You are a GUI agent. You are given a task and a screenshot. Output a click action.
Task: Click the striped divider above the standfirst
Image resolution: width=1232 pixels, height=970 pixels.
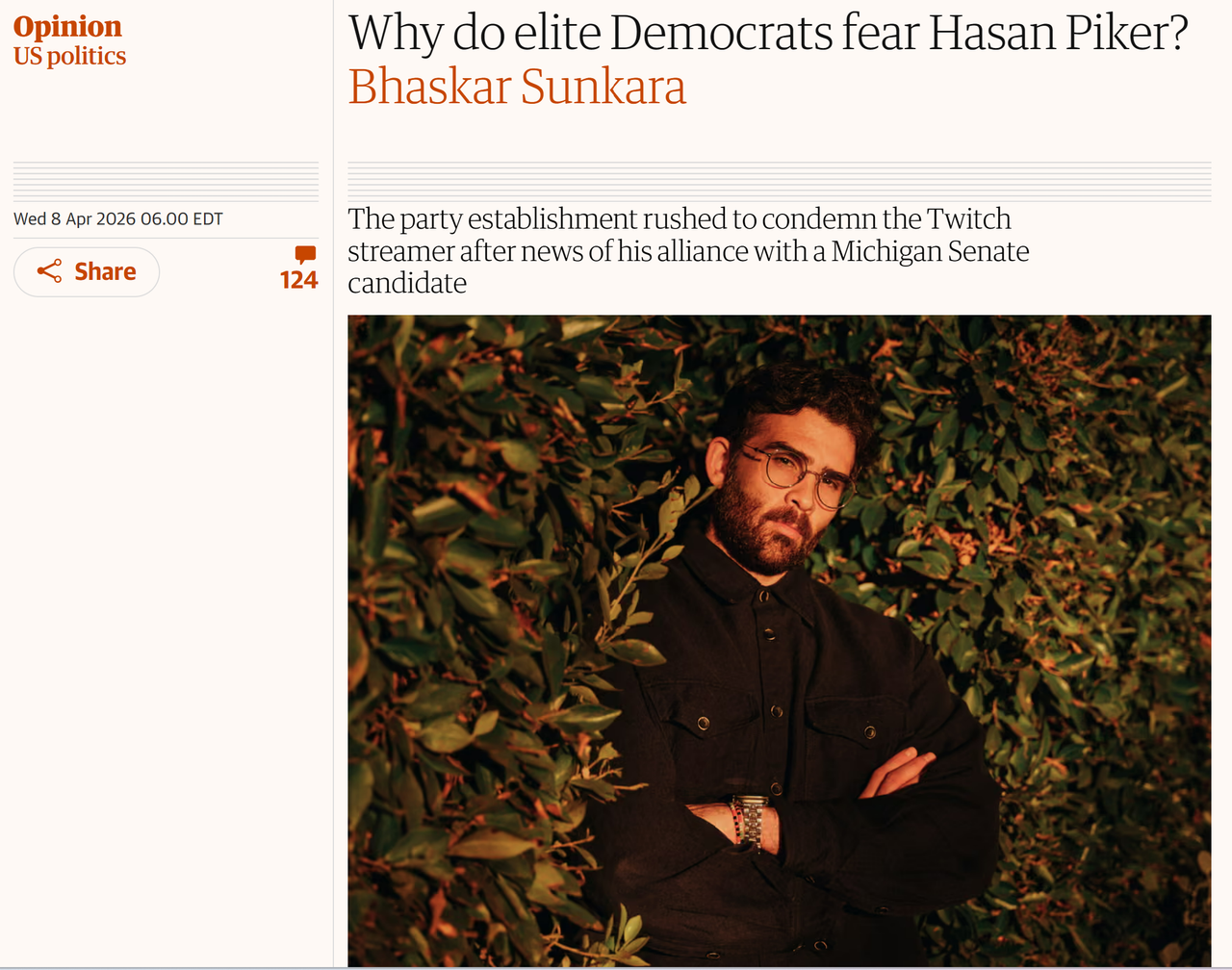coord(780,181)
